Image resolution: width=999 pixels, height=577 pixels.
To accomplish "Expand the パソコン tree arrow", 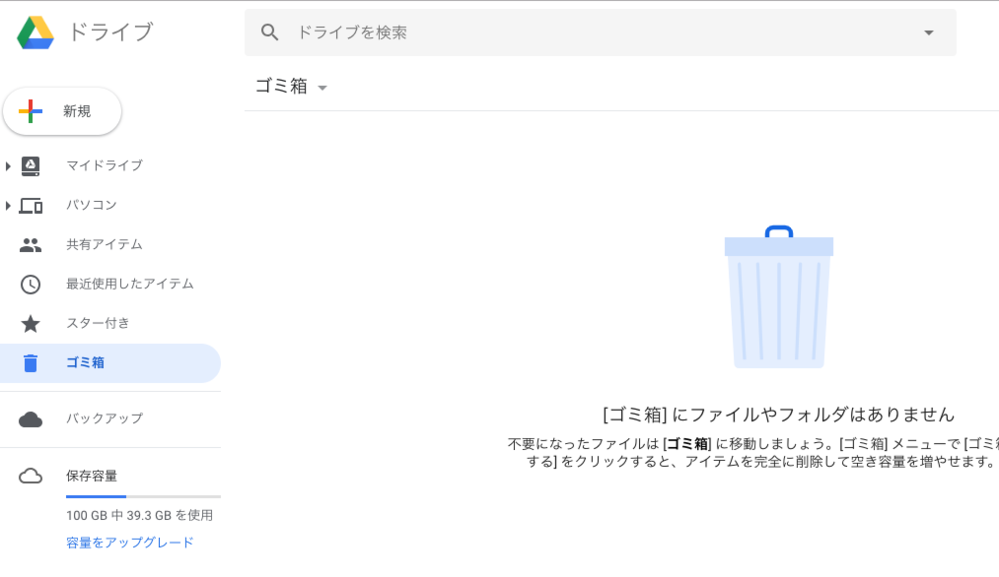I will pyautogui.click(x=8, y=206).
